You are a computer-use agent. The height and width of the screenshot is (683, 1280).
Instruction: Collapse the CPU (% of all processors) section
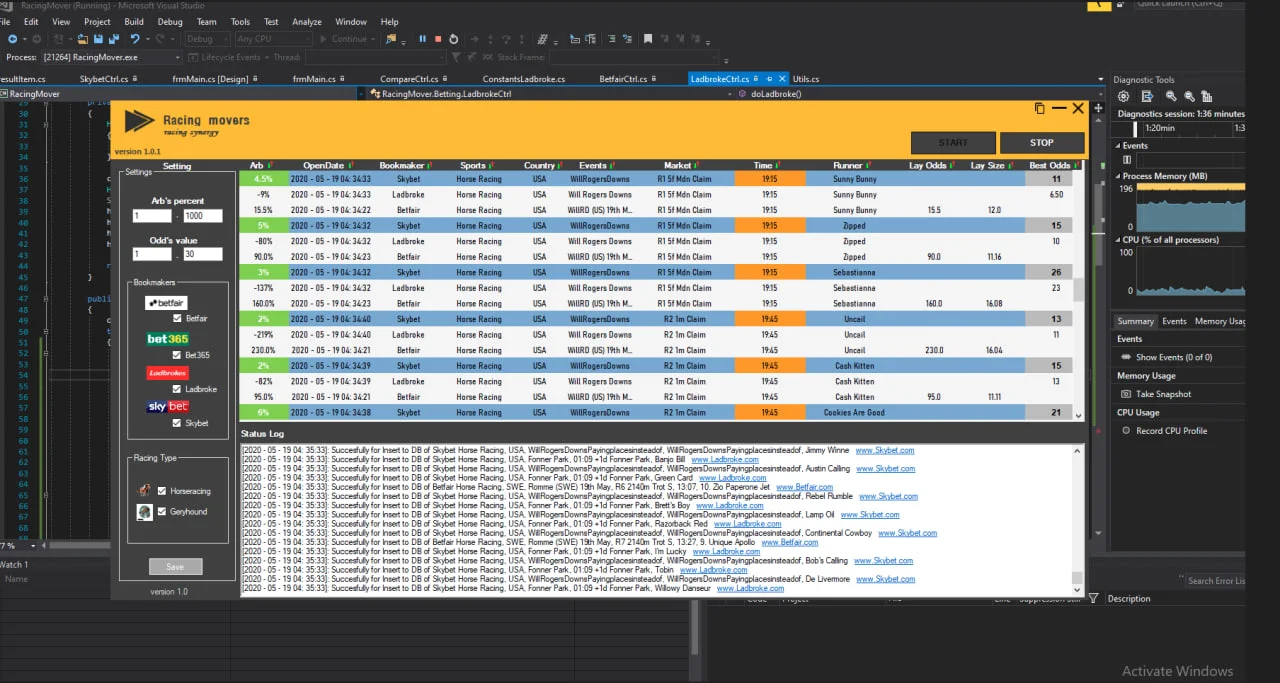click(x=1119, y=240)
